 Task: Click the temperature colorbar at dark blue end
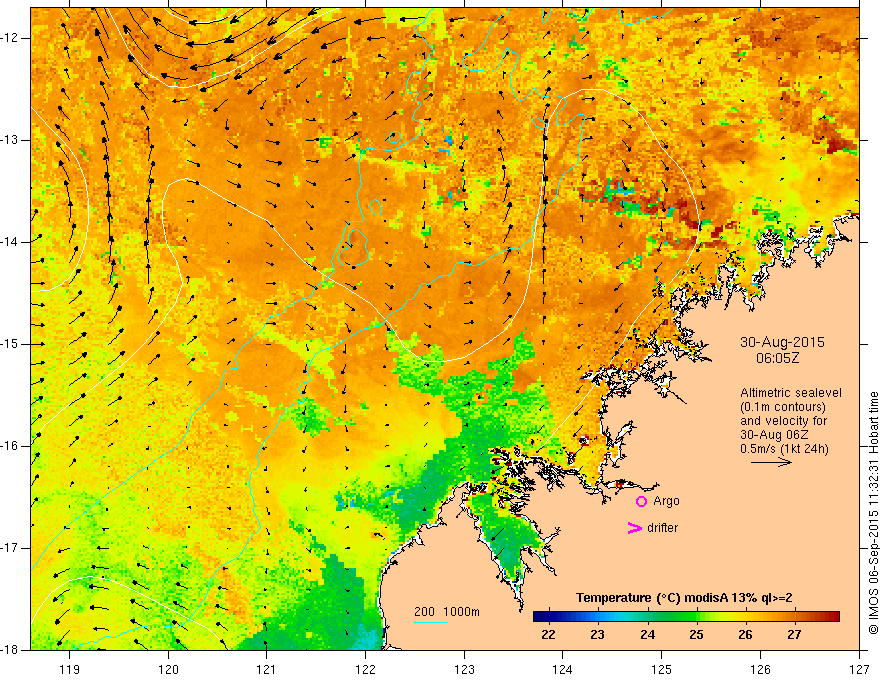(542, 617)
